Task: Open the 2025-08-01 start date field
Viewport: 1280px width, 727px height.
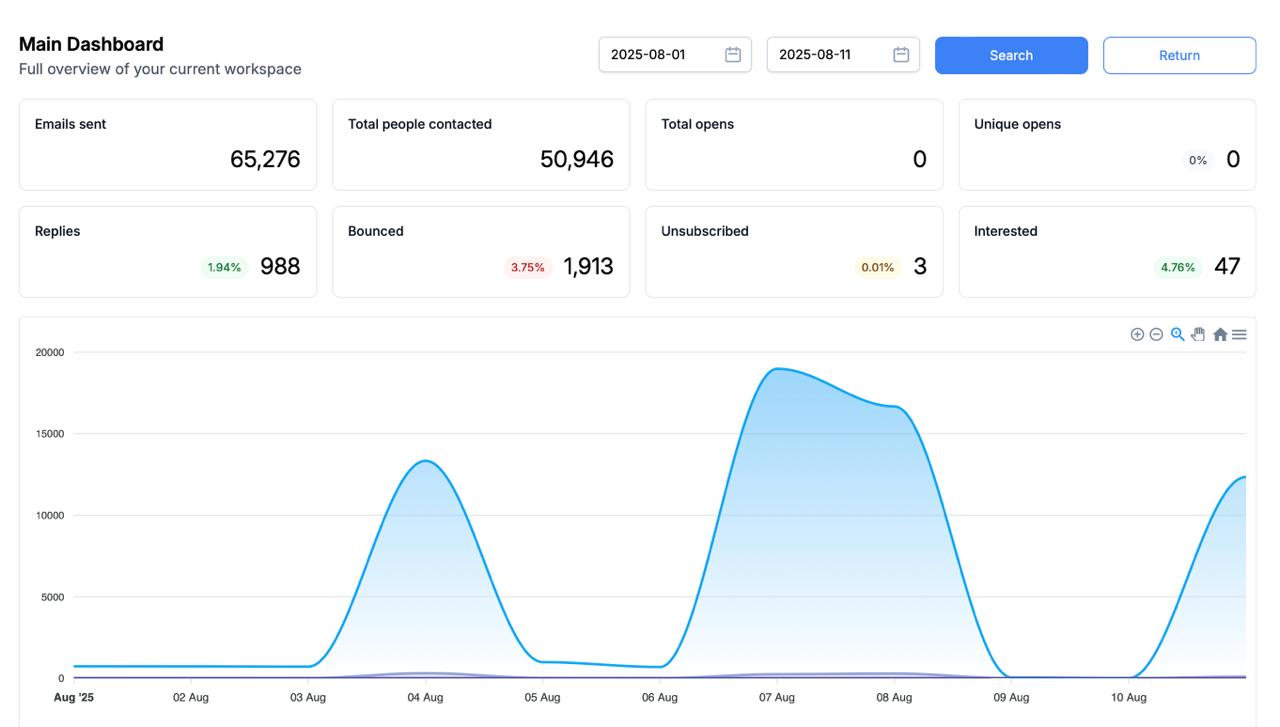Action: 660,55
